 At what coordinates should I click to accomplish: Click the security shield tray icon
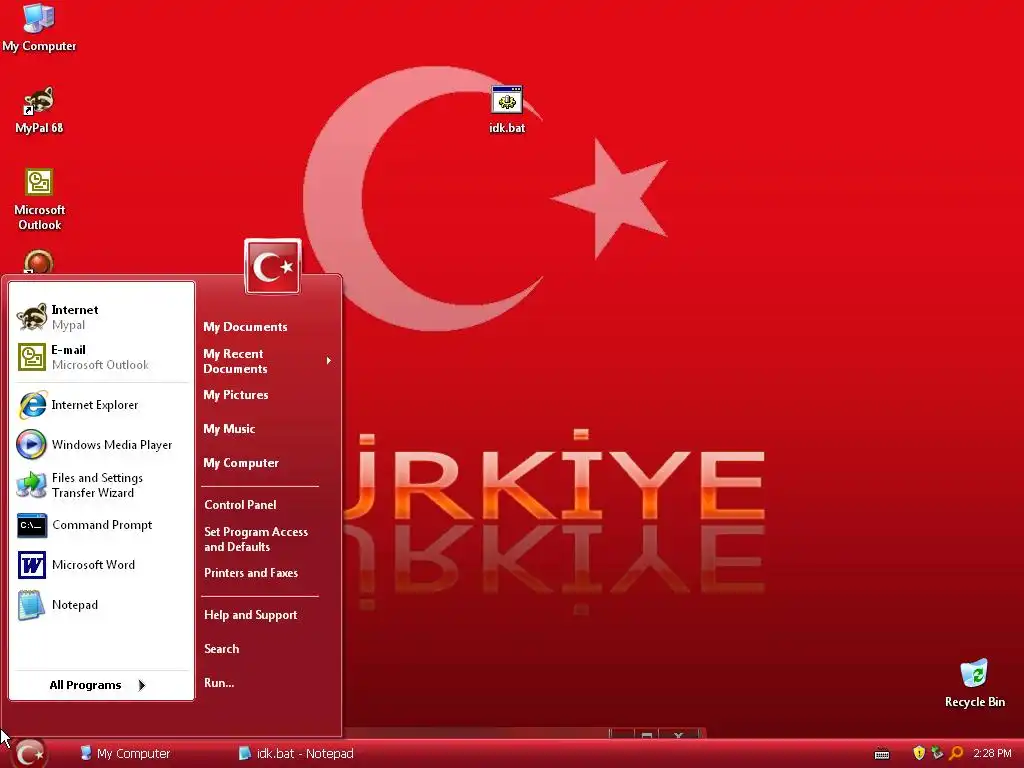[919, 753]
